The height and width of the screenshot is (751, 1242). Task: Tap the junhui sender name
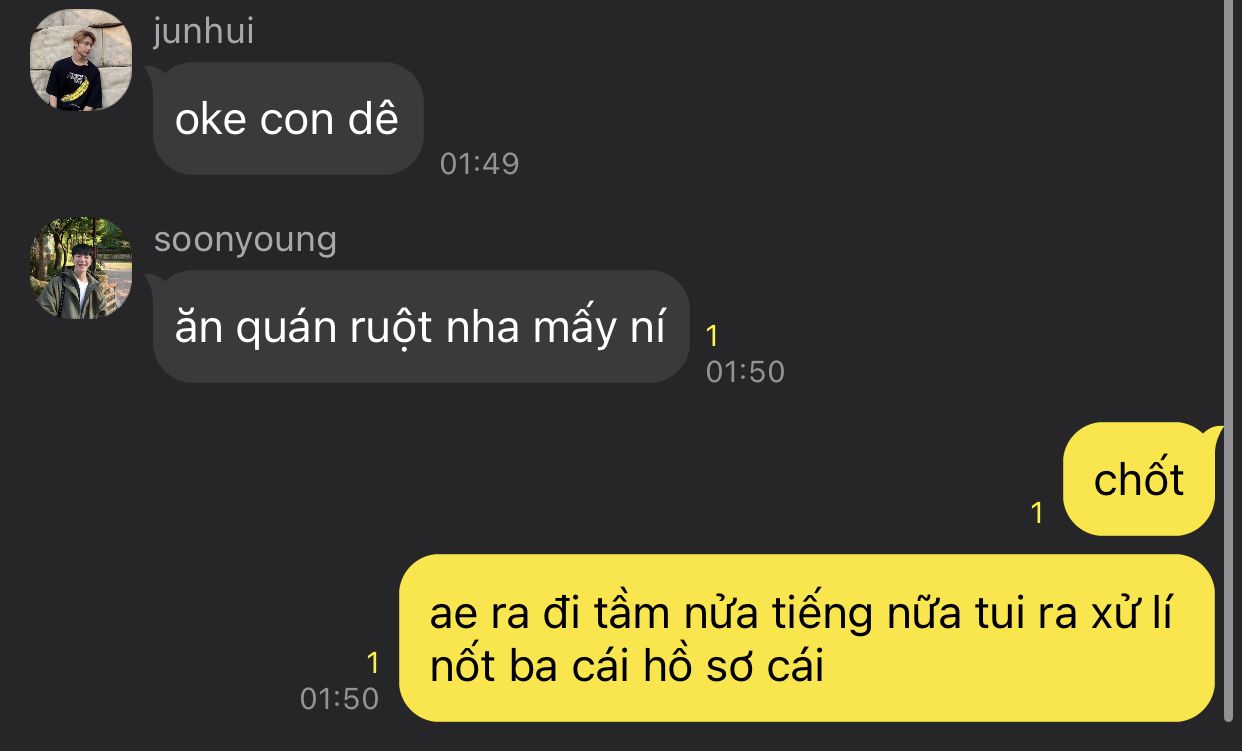204,31
